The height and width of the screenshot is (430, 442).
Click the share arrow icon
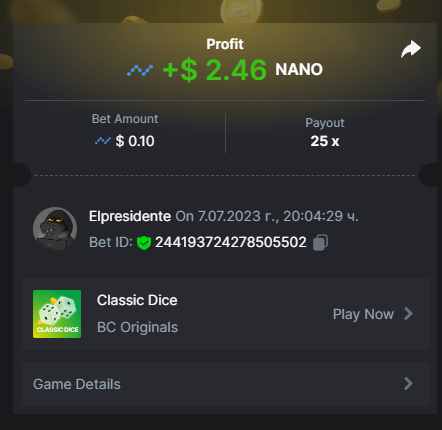pyautogui.click(x=411, y=49)
